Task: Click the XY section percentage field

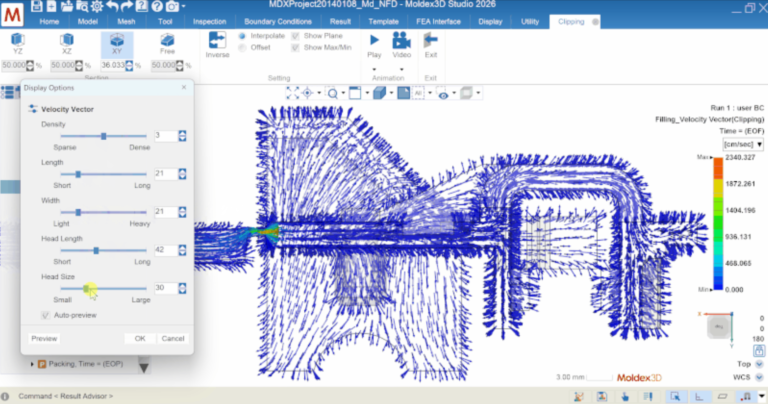Action: (112, 65)
